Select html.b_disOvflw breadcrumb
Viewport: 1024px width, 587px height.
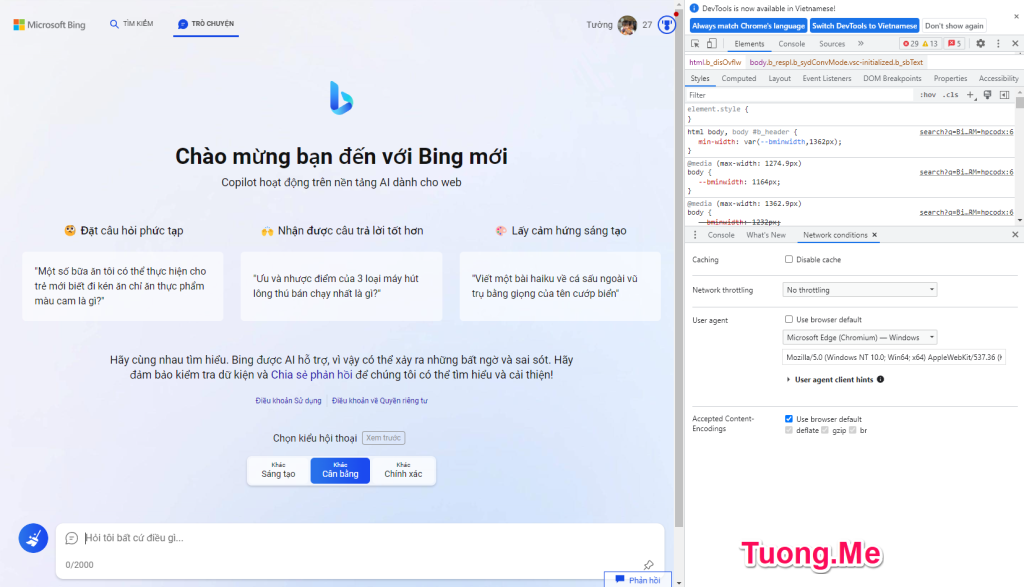click(715, 62)
